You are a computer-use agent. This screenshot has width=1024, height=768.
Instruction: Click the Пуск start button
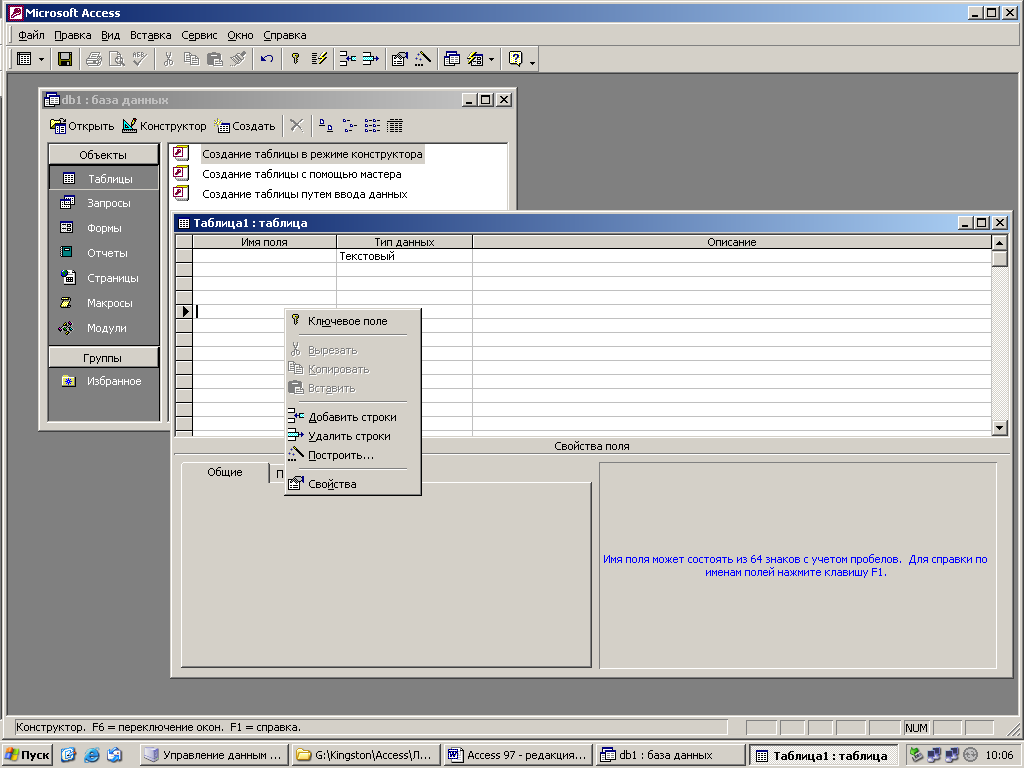tap(28, 755)
